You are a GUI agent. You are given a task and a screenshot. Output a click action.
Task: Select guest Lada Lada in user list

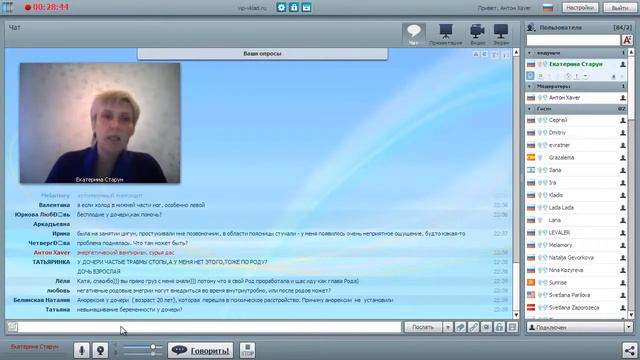click(x=576, y=208)
